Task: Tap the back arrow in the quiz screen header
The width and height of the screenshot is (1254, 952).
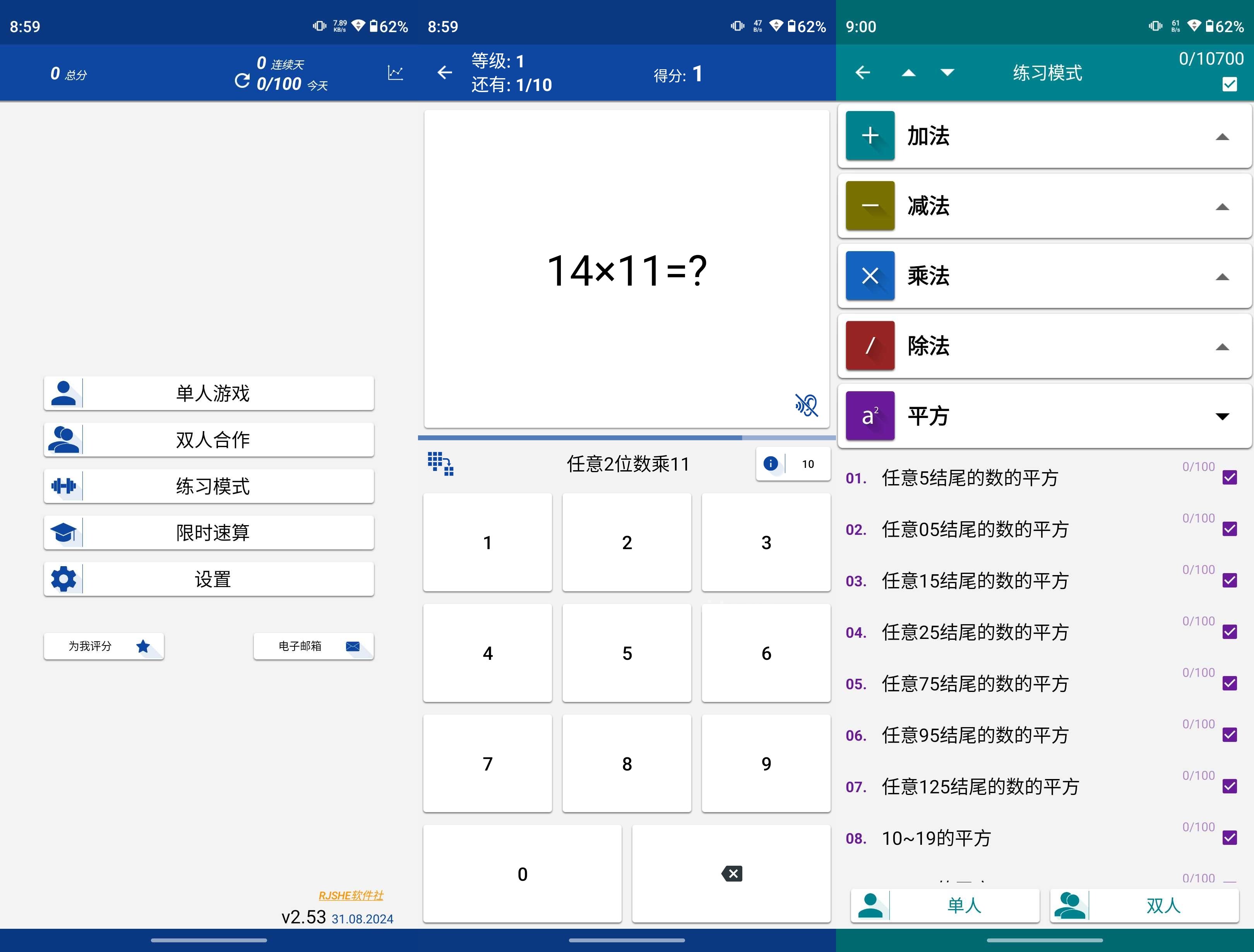Action: tap(445, 73)
